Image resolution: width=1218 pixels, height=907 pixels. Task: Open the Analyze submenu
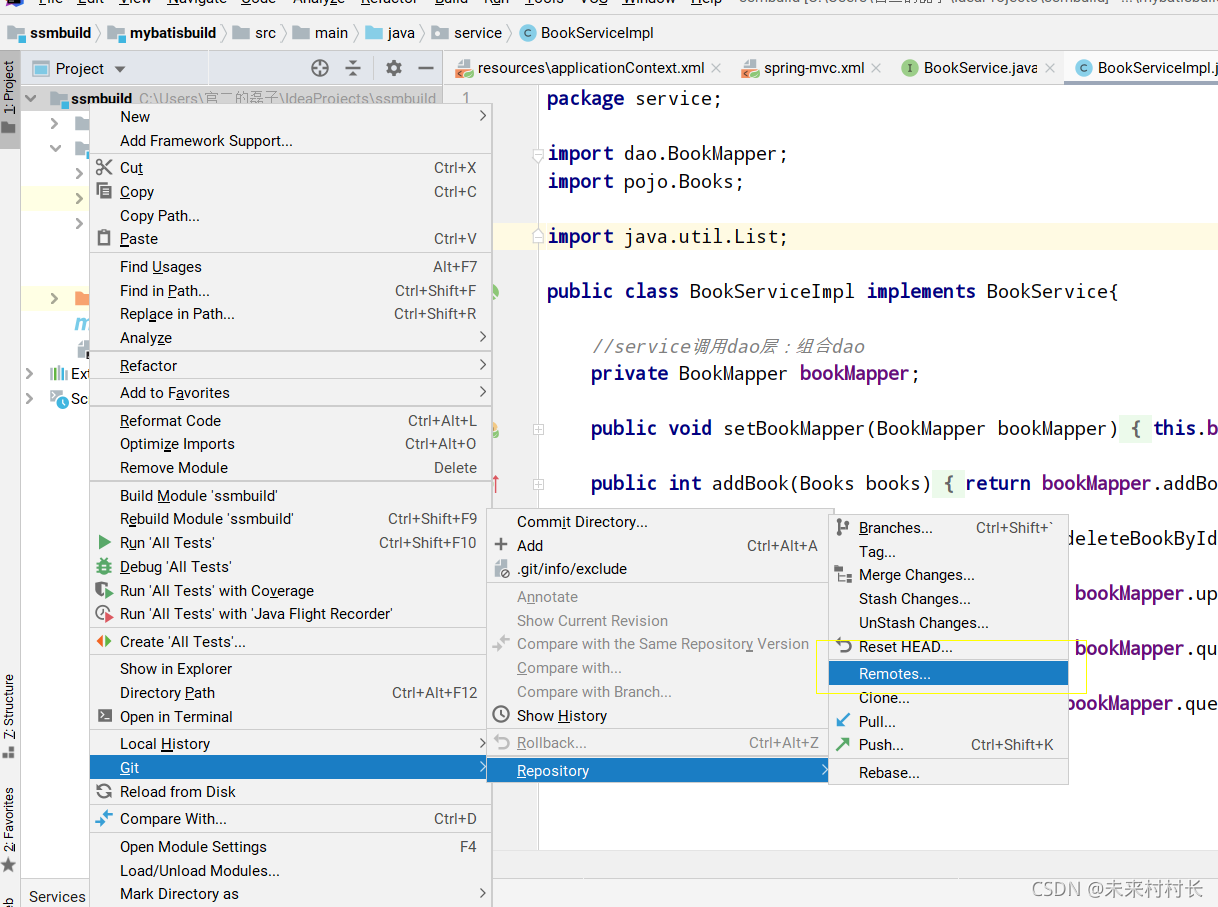click(291, 338)
